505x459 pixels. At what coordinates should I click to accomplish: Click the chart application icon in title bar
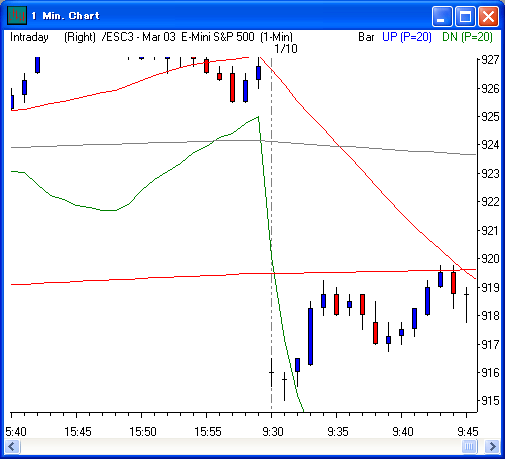click(x=17, y=16)
